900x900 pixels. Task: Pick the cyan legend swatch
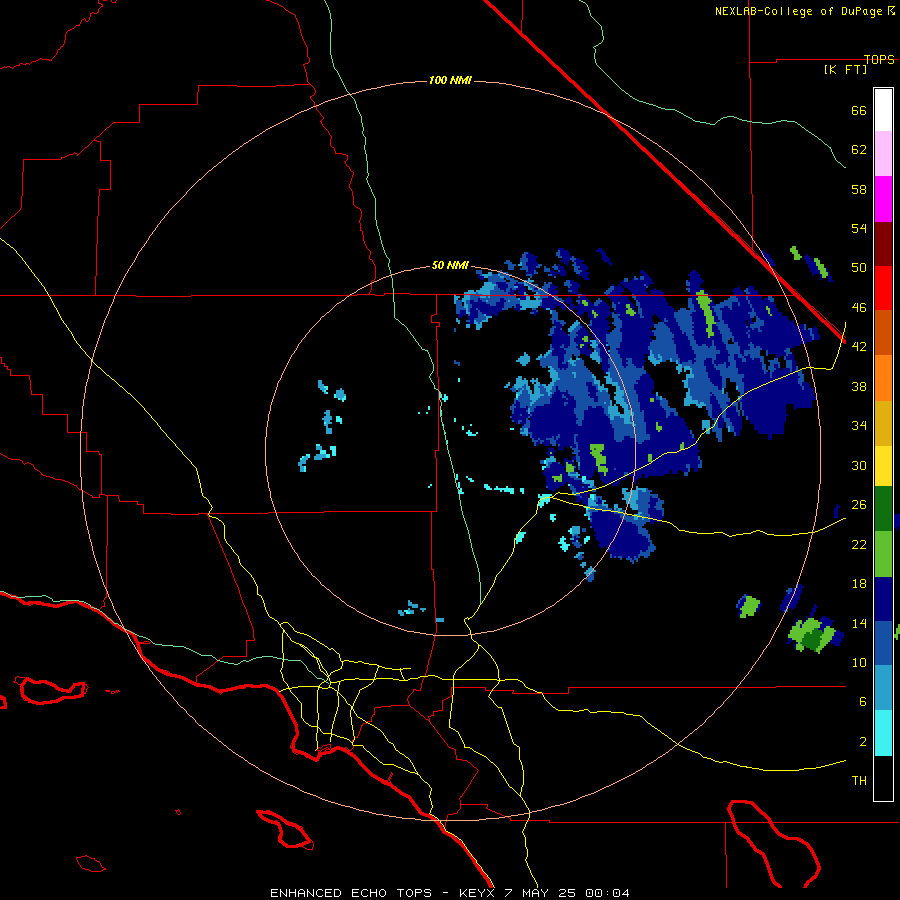[x=883, y=733]
